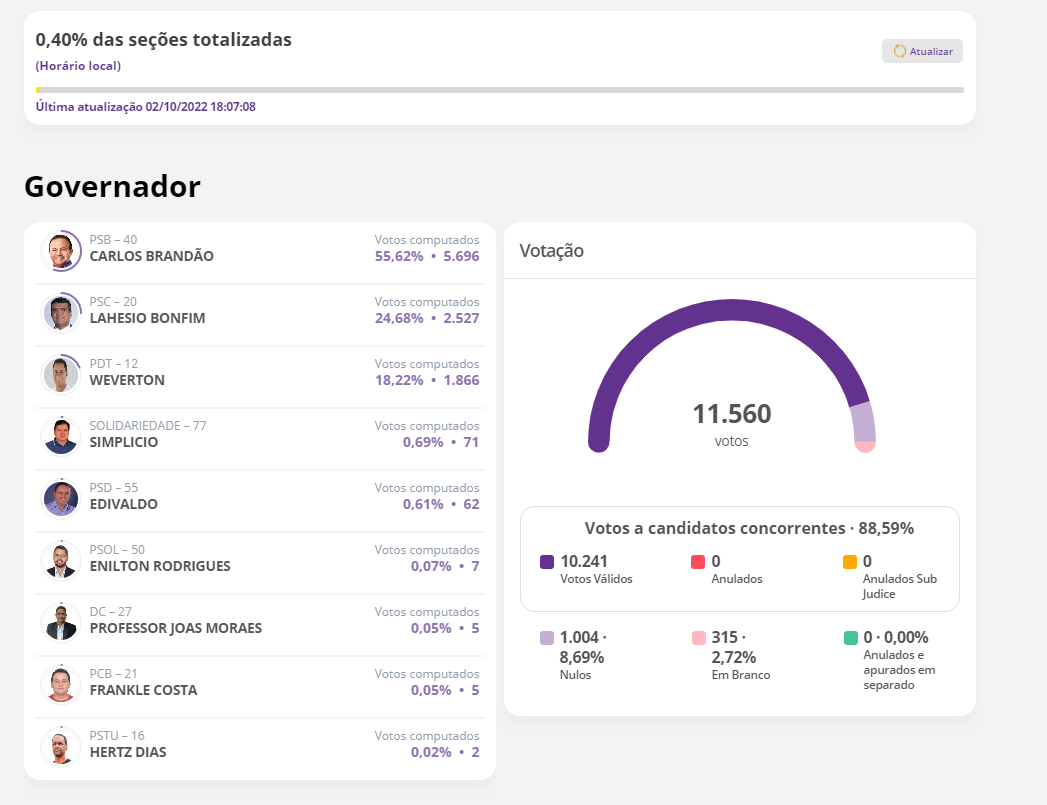This screenshot has width=1047, height=805.
Task: Click the orange Anulados Sub Judice swatch
Action: pyautogui.click(x=850, y=562)
